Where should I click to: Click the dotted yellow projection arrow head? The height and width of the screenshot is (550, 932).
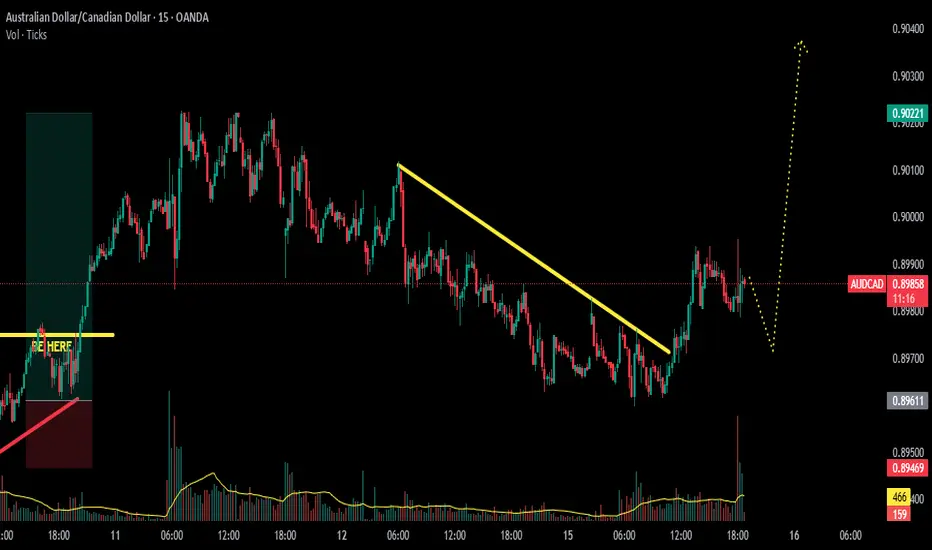pyautogui.click(x=801, y=46)
